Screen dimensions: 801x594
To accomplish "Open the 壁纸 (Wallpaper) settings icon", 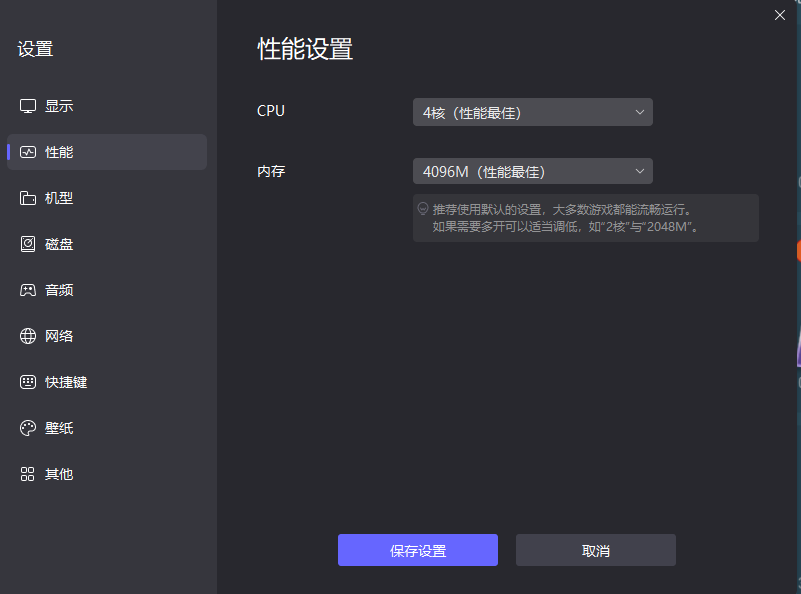I will [27, 427].
